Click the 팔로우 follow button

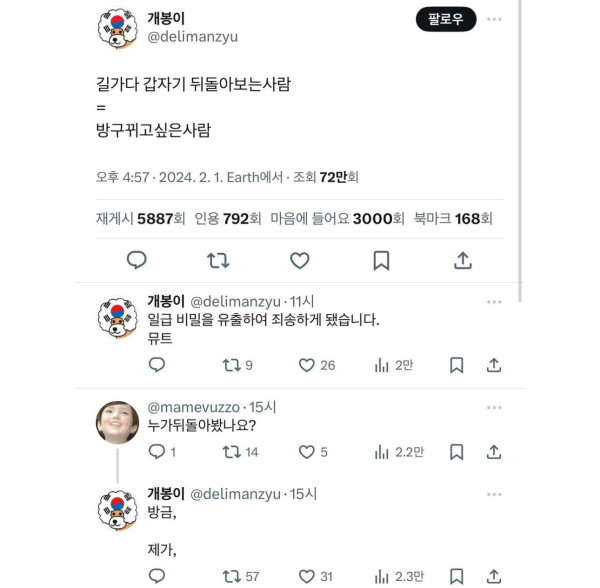click(x=446, y=19)
